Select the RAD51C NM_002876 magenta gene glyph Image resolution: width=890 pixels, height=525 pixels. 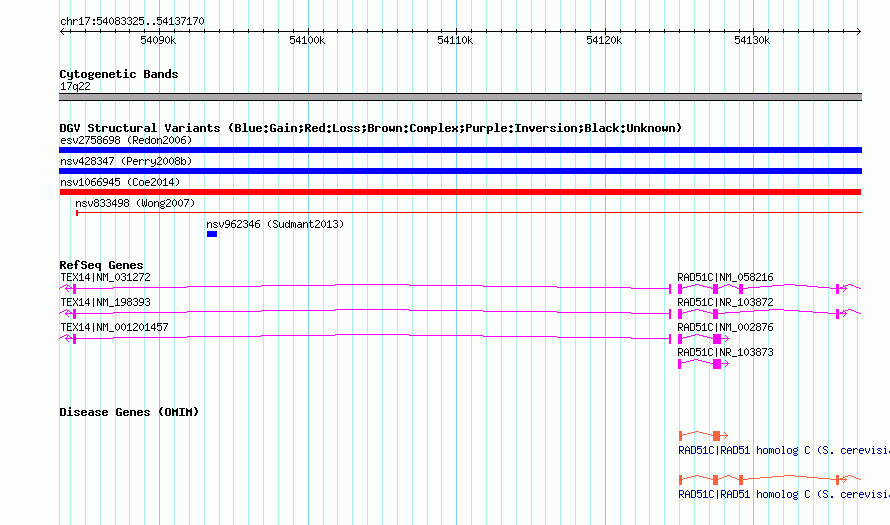tap(703, 338)
